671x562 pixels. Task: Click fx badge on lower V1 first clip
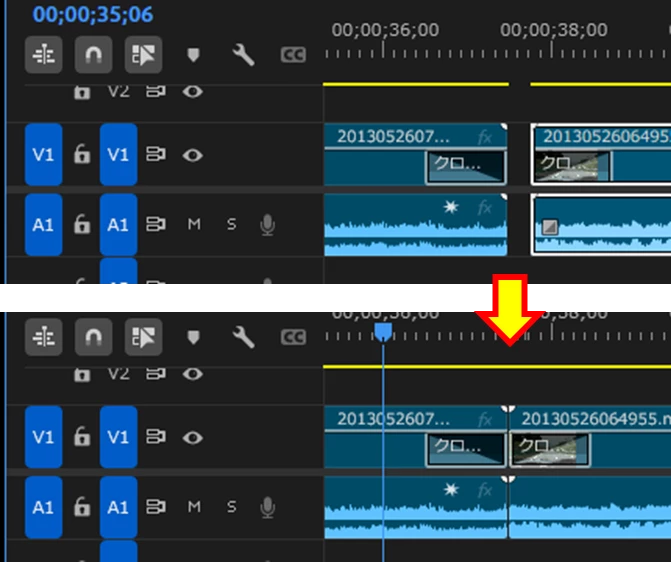pos(485,420)
